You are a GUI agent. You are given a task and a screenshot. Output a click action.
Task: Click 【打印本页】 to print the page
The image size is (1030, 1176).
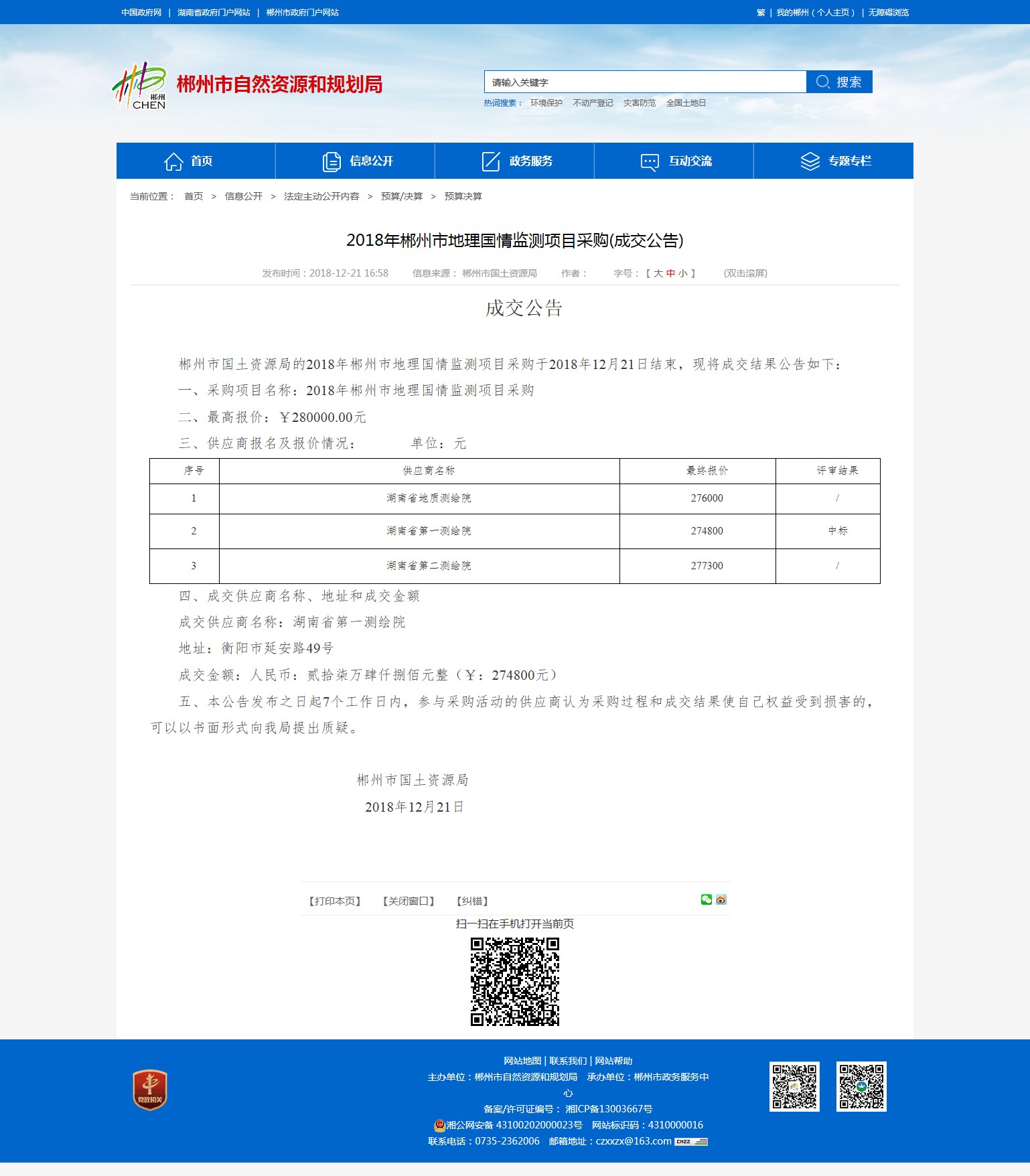pos(335,901)
